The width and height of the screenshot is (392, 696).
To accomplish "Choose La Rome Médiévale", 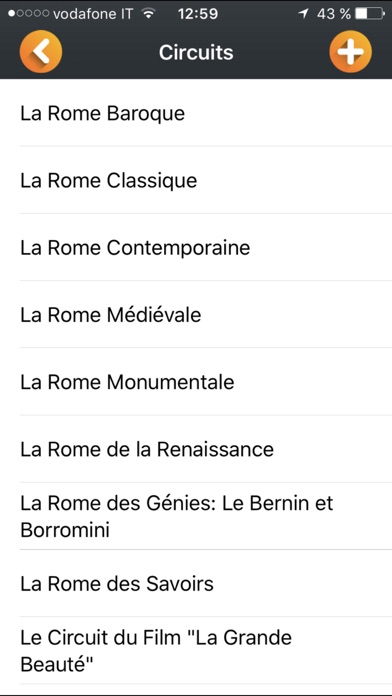I will click(x=196, y=315).
